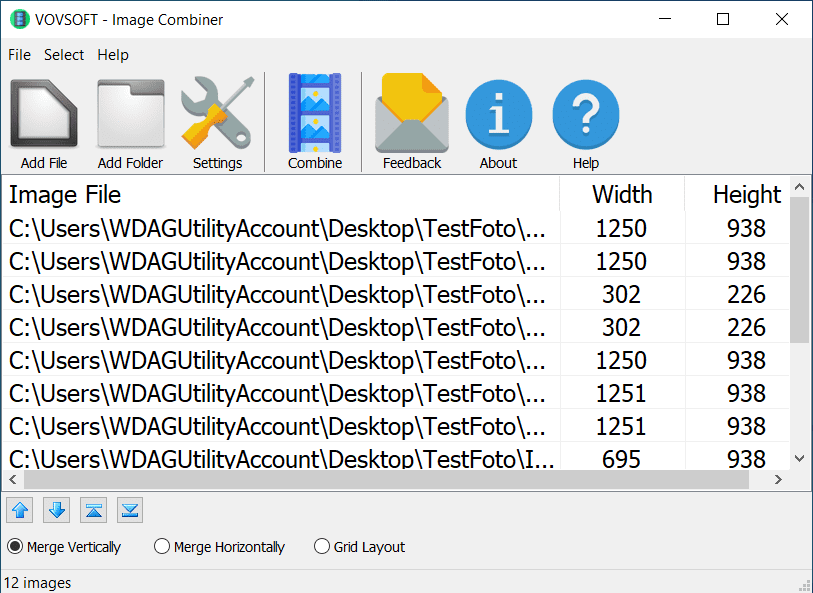Click the horizontal scrollbar right arrow
813x593 pixels.
tap(779, 480)
